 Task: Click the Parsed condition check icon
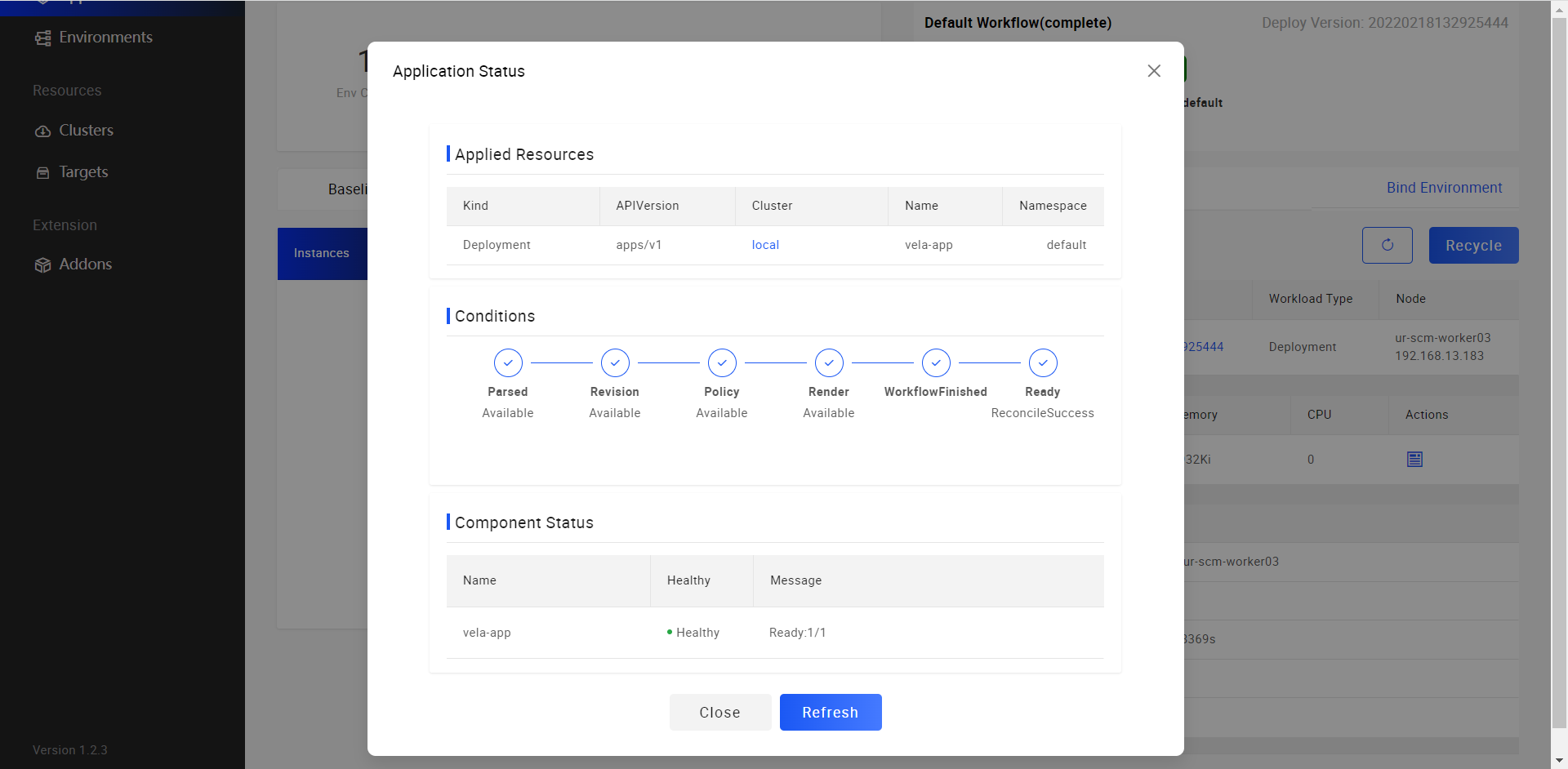coord(508,363)
